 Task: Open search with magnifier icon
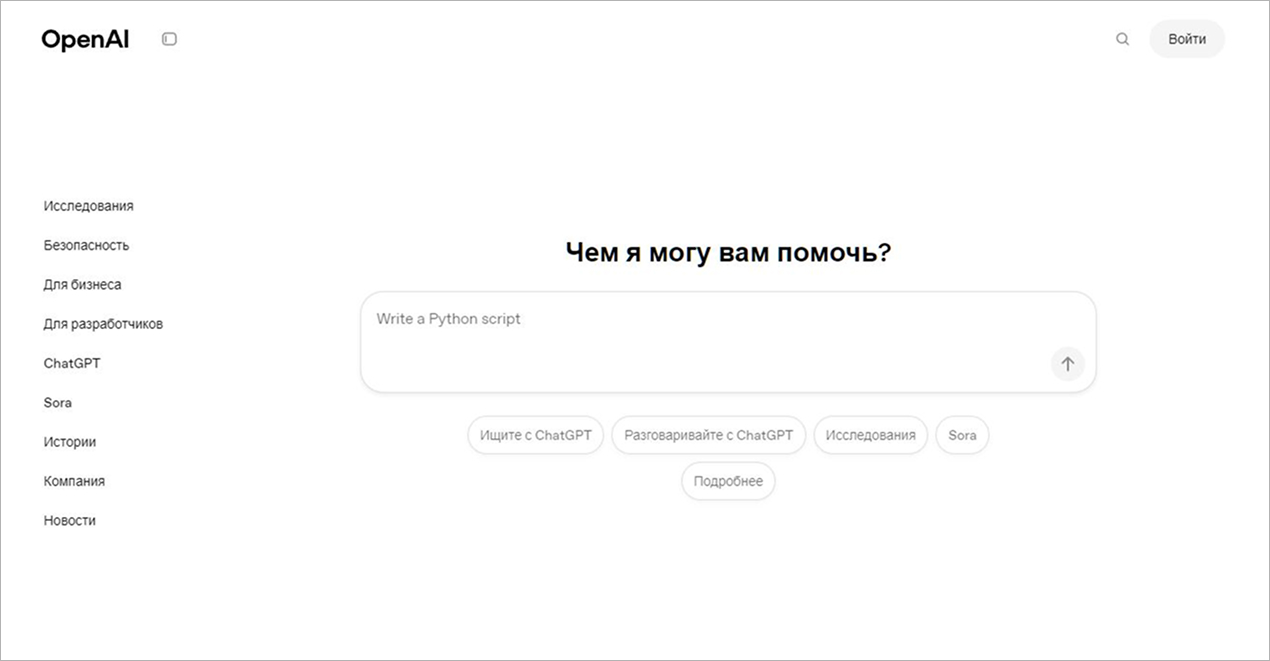(1122, 39)
